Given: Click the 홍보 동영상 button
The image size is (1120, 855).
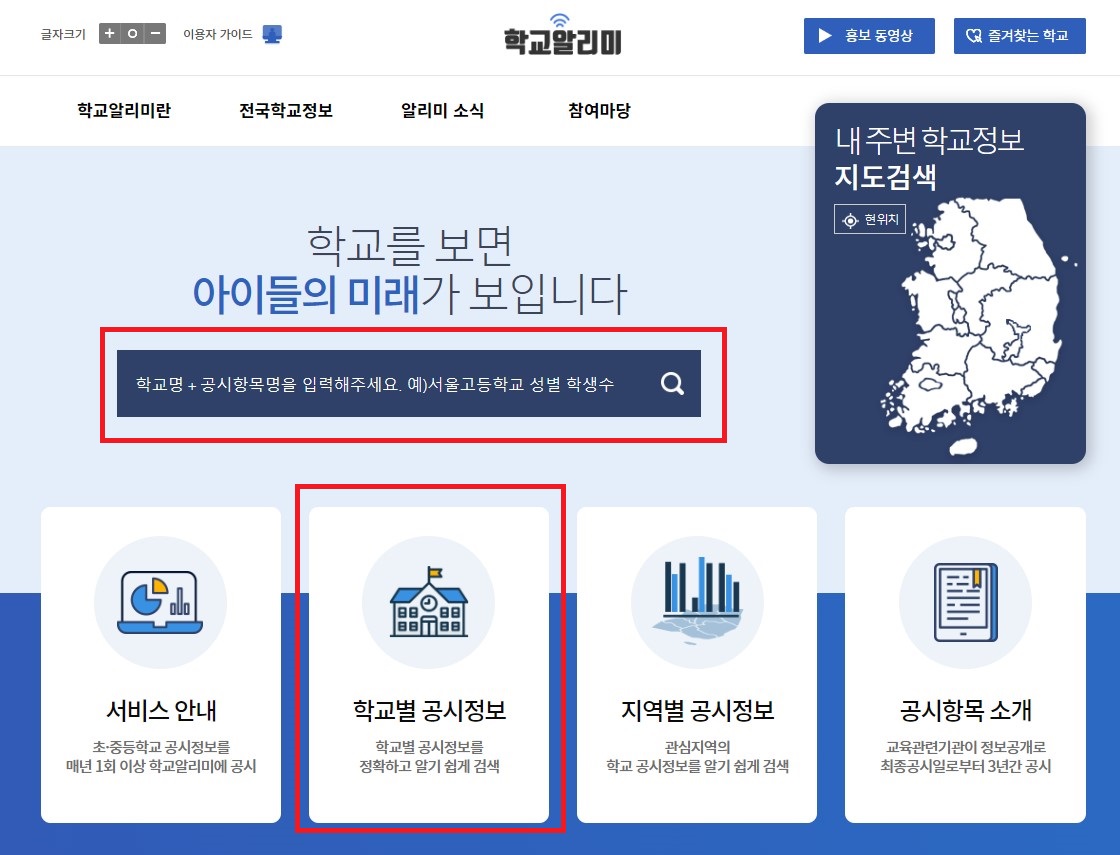Looking at the screenshot, I should tap(868, 36).
